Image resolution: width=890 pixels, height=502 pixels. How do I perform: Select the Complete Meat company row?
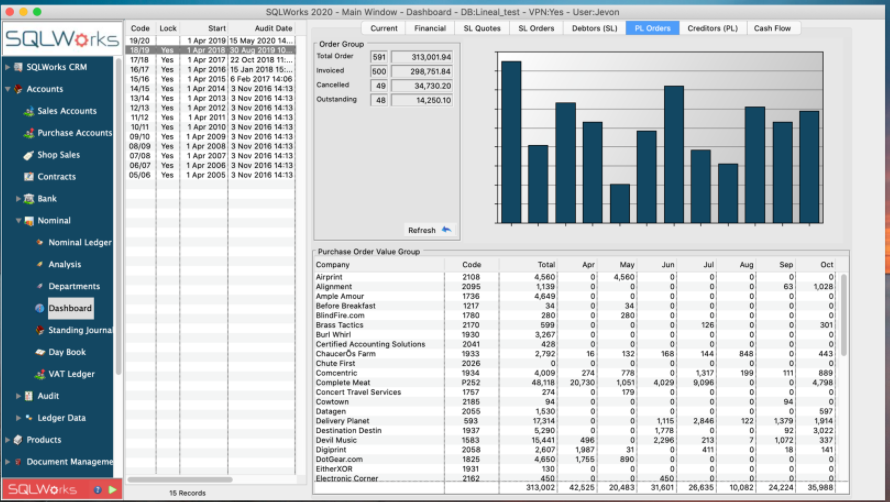click(576, 383)
